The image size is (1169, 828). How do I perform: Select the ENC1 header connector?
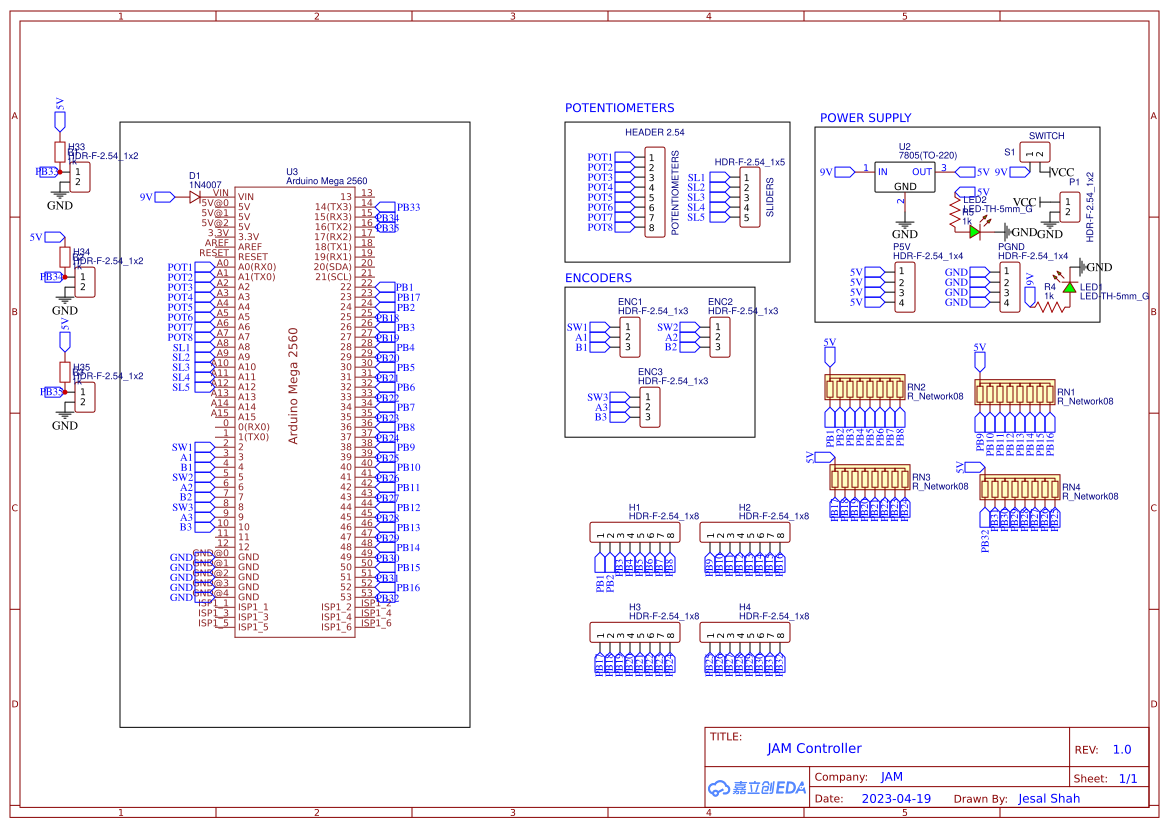pos(630,337)
